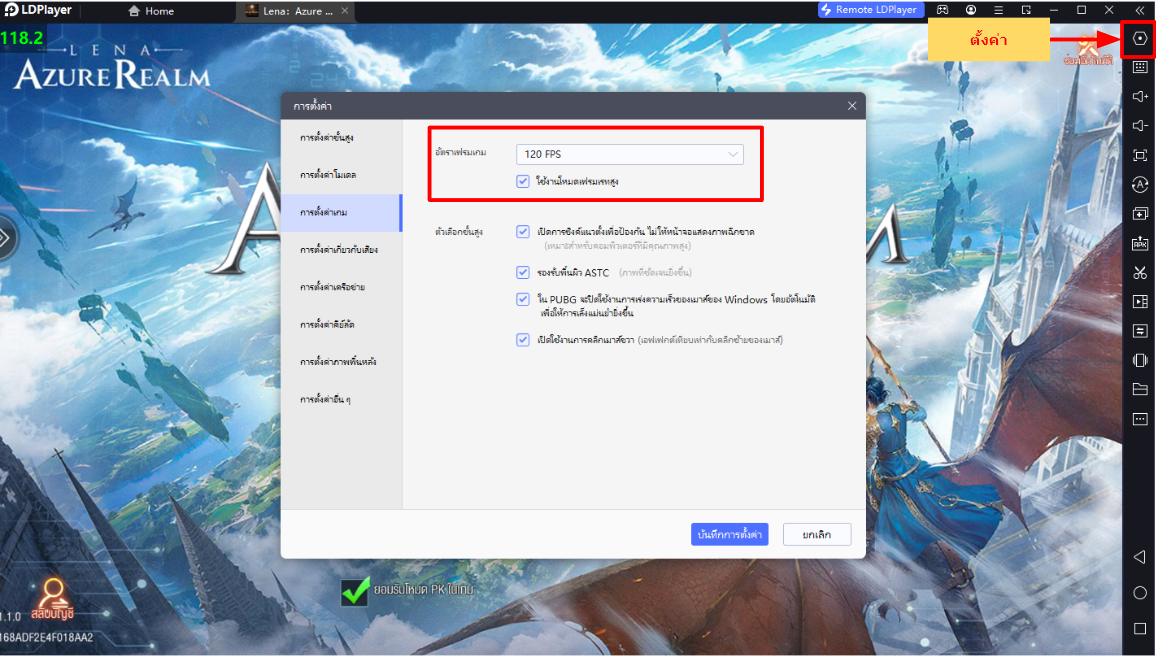Select การตั้งค่าเกม settings tab
1156x658 pixels.
pyautogui.click(x=341, y=212)
